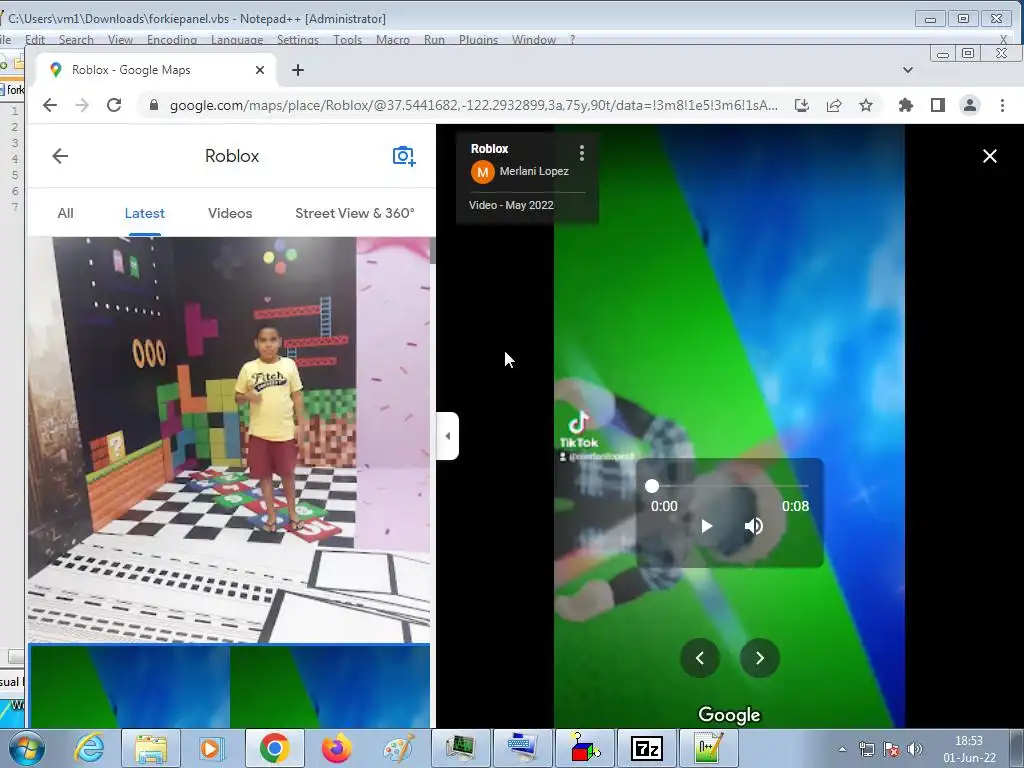The width and height of the screenshot is (1024, 768).
Task: Open the network tray icon
Action: [x=867, y=749]
